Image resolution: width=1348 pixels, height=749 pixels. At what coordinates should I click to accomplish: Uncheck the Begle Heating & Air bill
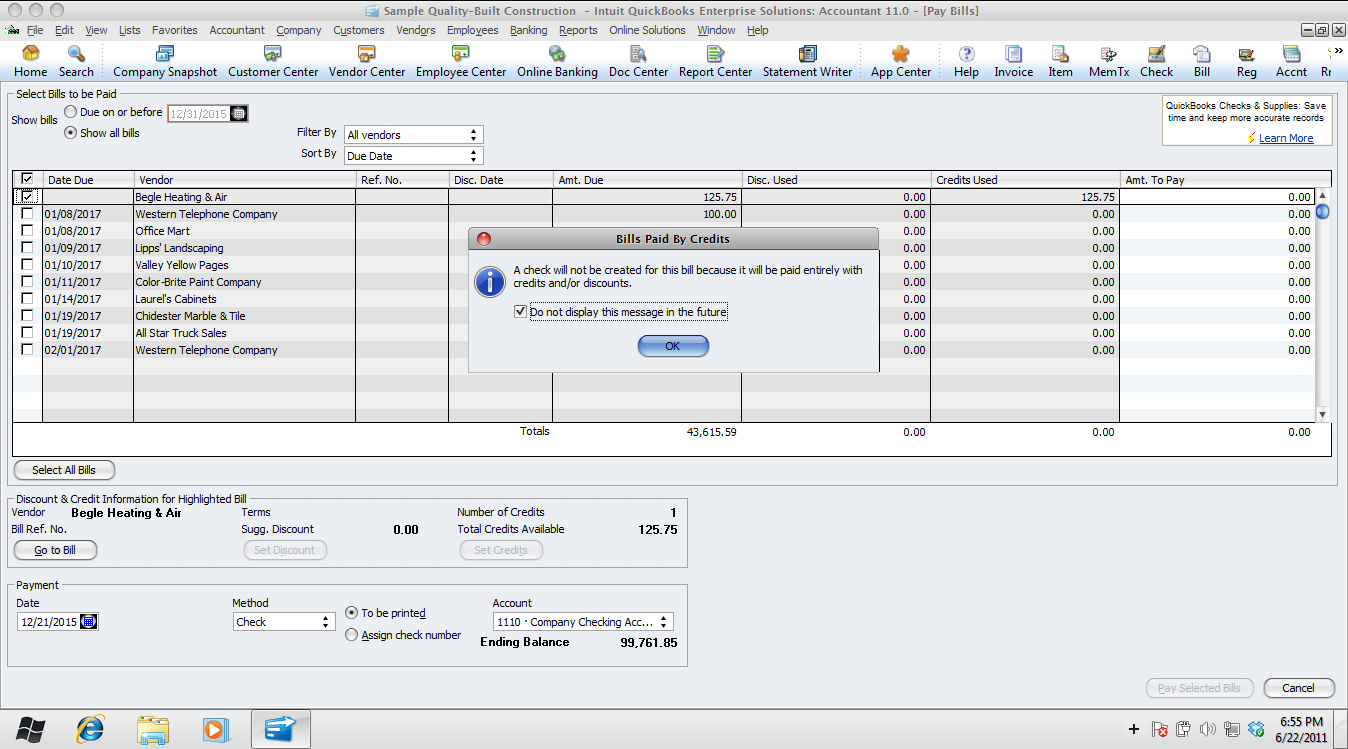tap(27, 197)
